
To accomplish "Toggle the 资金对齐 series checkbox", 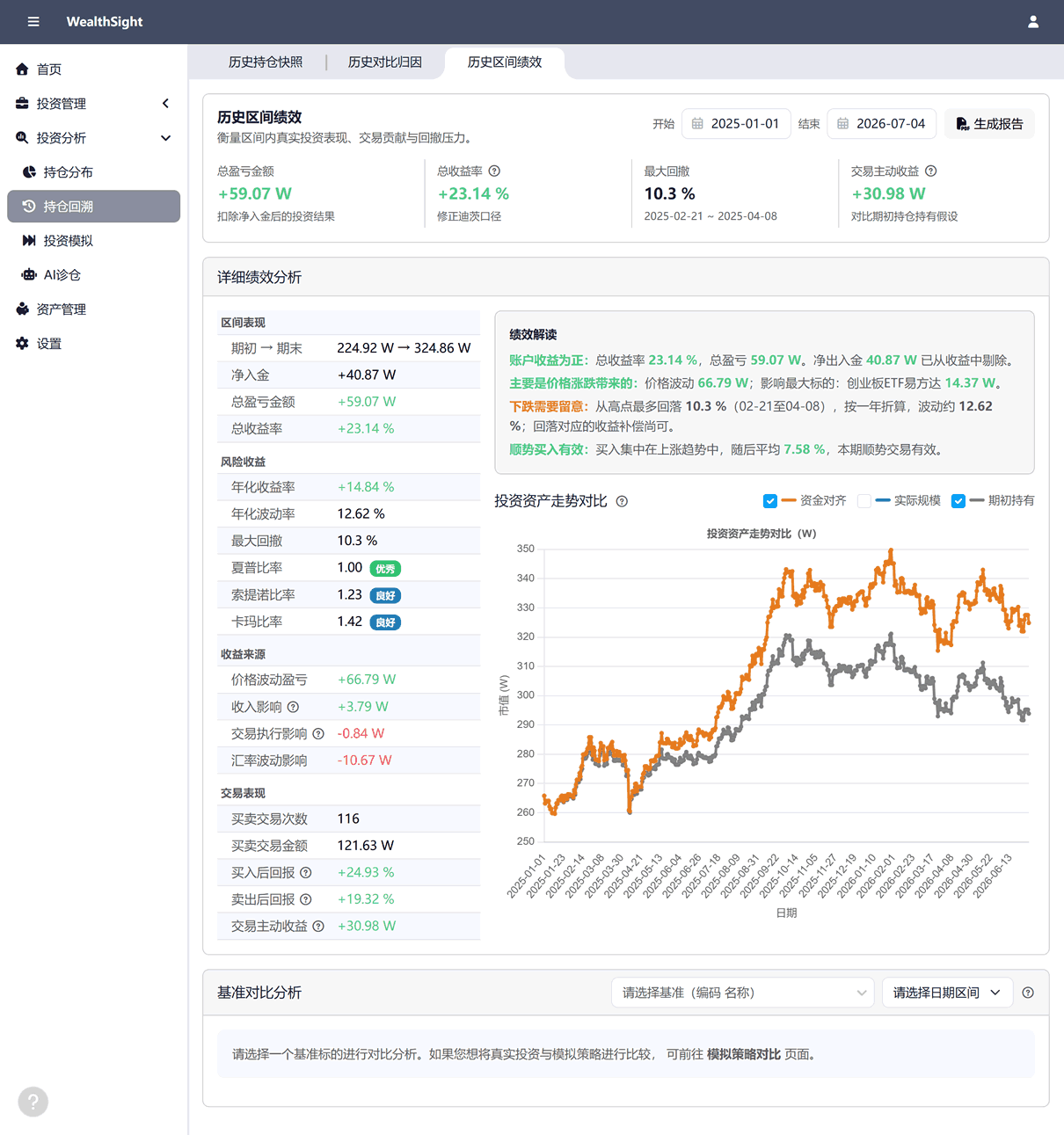I will (770, 501).
